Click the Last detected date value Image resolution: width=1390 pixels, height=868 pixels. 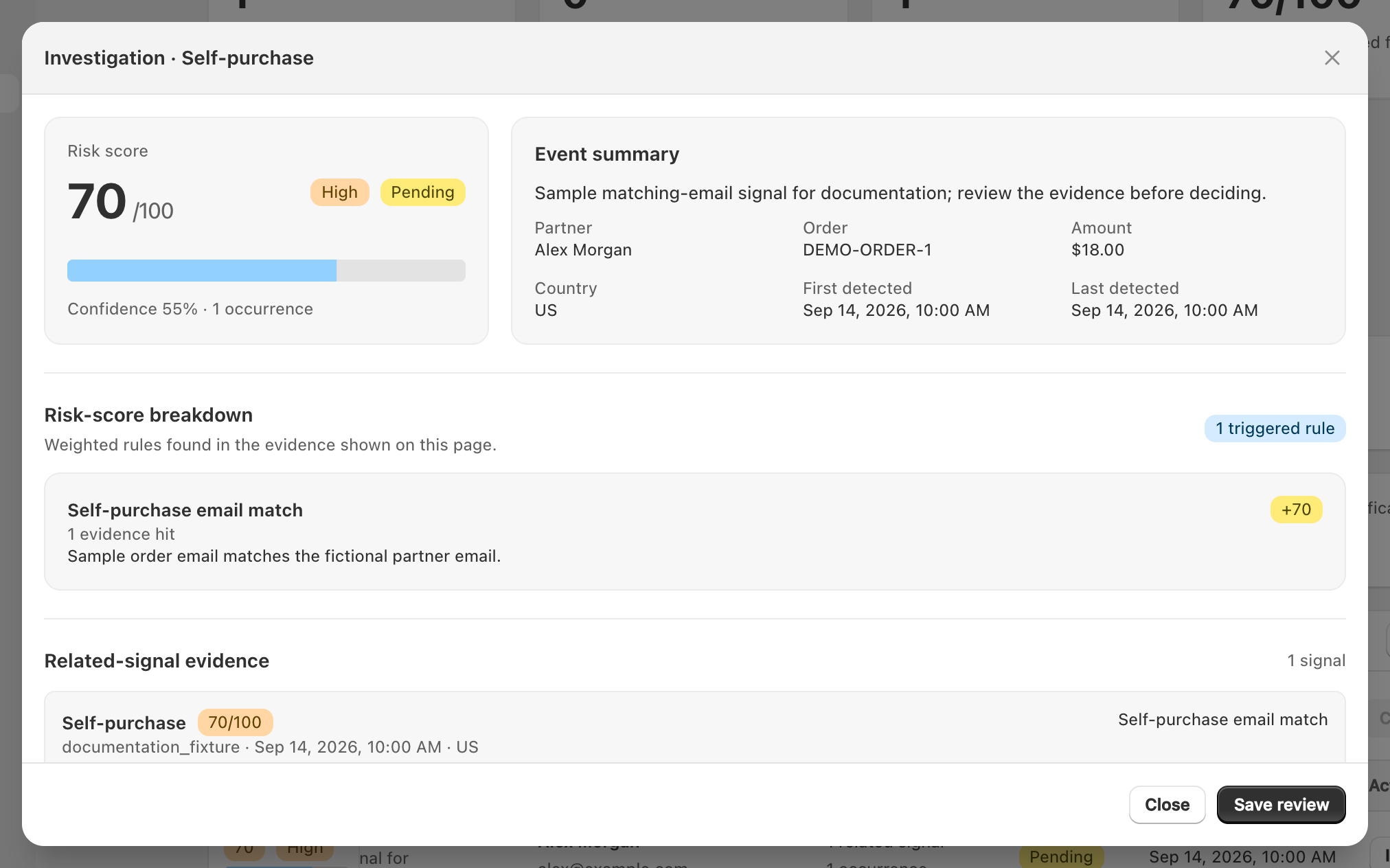click(x=1164, y=310)
